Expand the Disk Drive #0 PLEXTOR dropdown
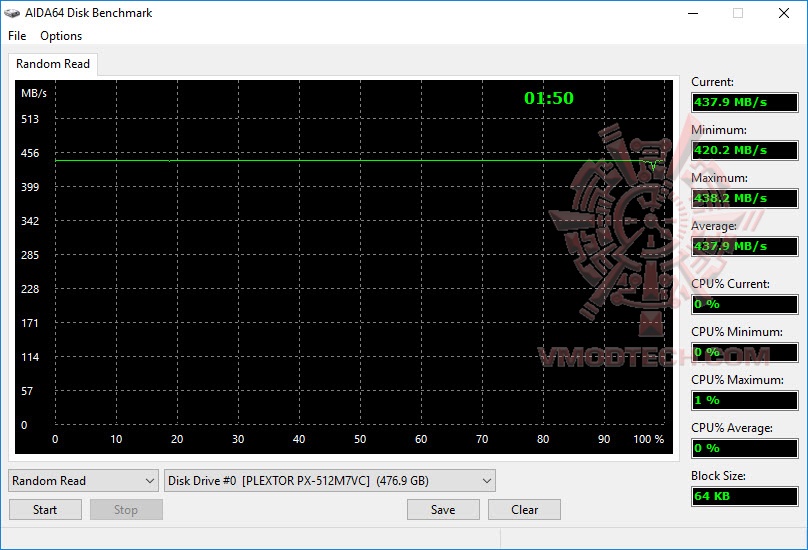 (x=330, y=480)
